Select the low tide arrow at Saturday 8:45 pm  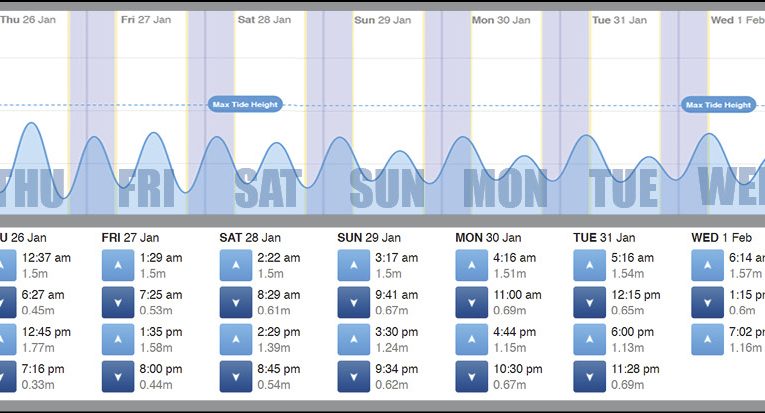(235, 376)
